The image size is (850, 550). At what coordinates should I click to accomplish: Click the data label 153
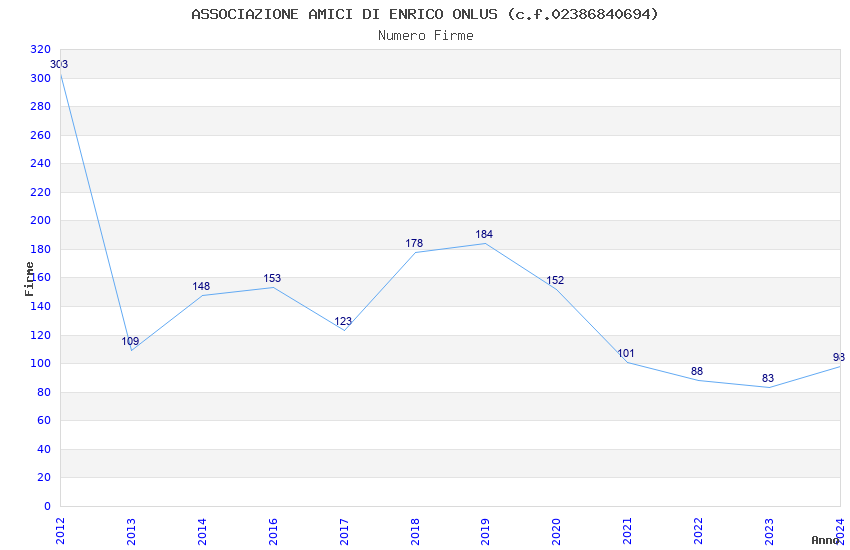coord(272,278)
